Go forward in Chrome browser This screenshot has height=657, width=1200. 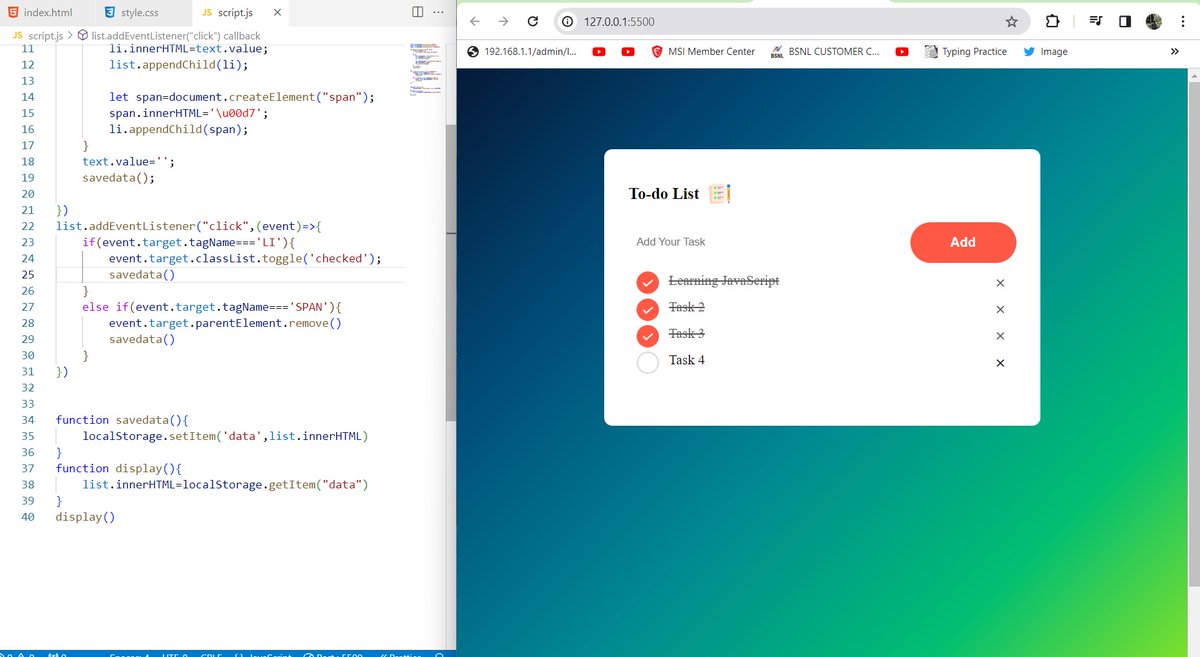pyautogui.click(x=504, y=21)
